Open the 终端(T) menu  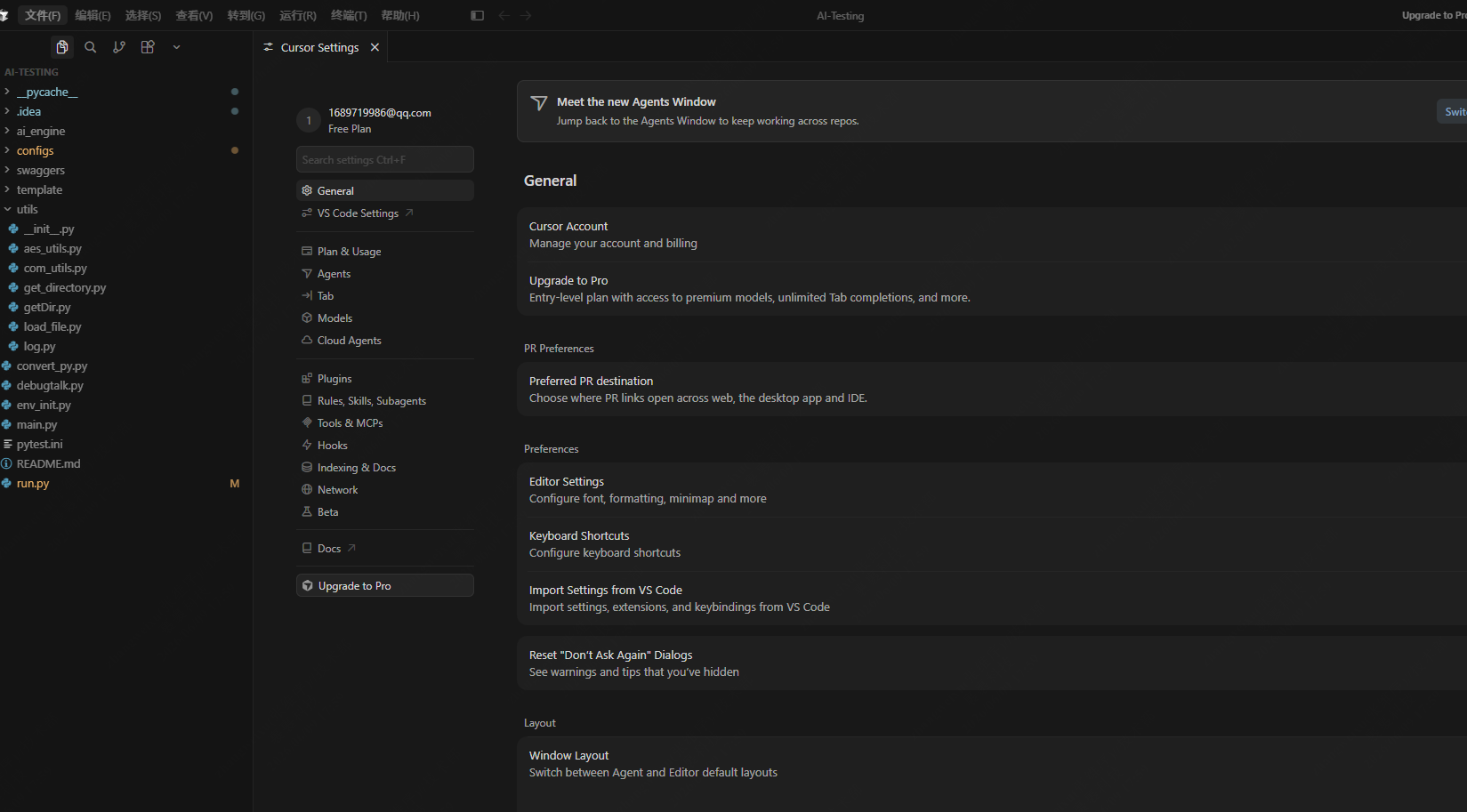(x=349, y=15)
